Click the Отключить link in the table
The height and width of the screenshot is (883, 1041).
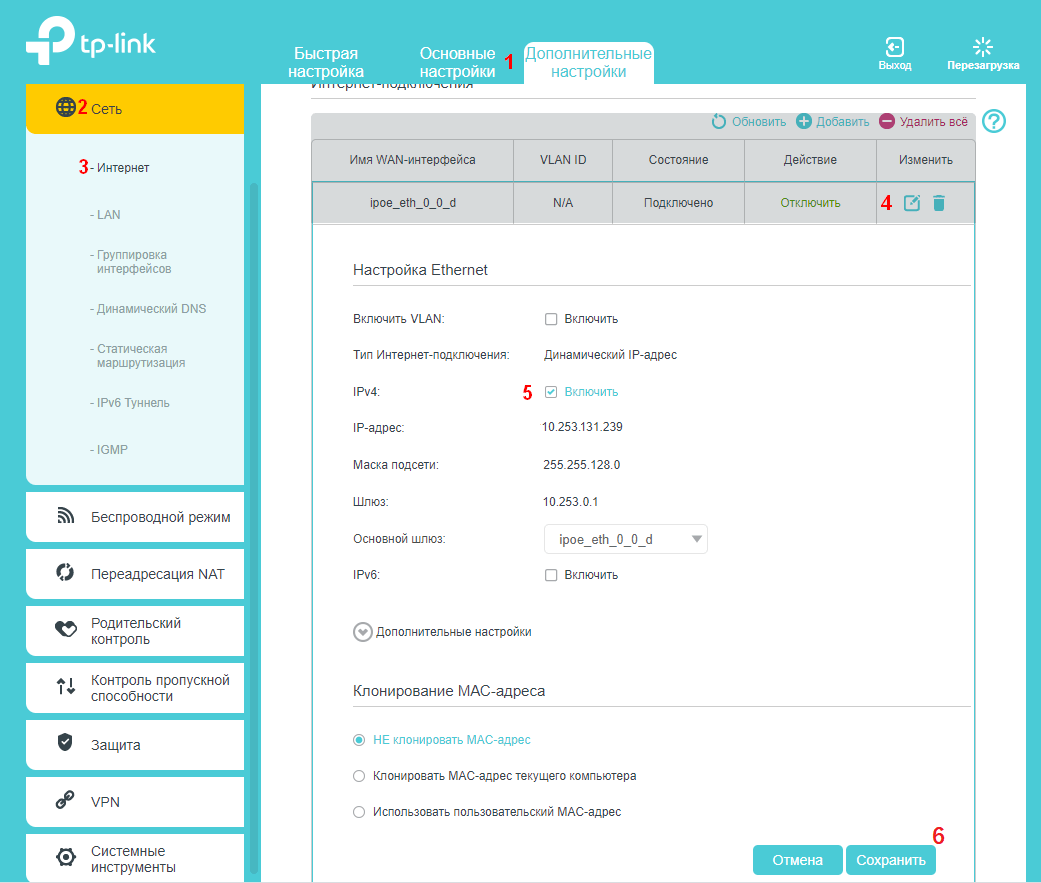click(x=810, y=203)
